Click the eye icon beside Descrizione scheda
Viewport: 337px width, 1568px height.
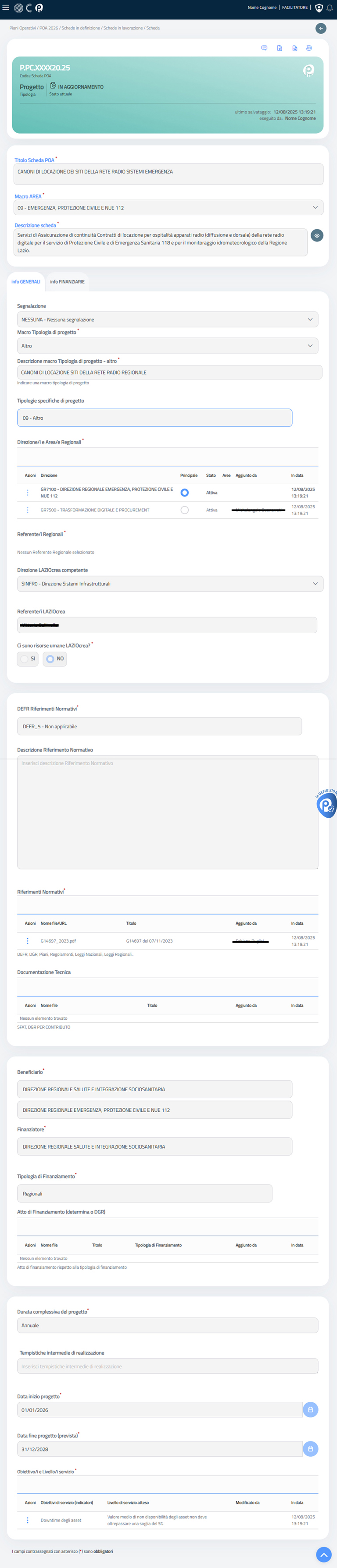[317, 236]
